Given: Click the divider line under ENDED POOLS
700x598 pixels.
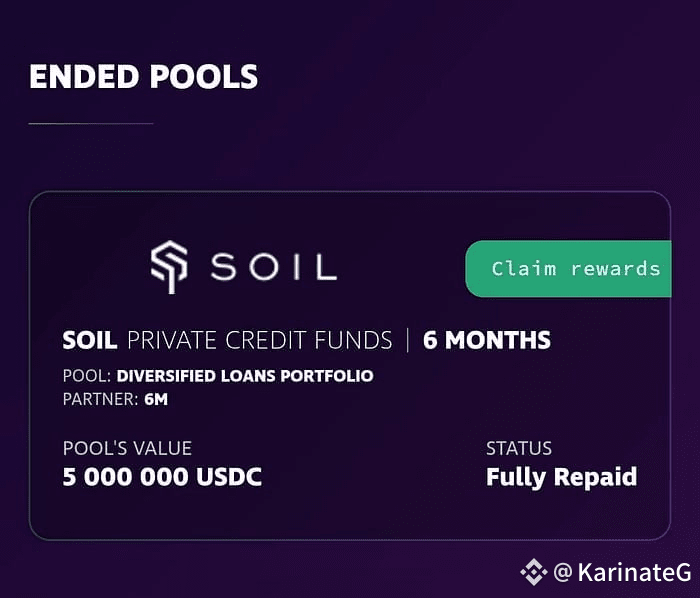Looking at the screenshot, I should [x=90, y=123].
